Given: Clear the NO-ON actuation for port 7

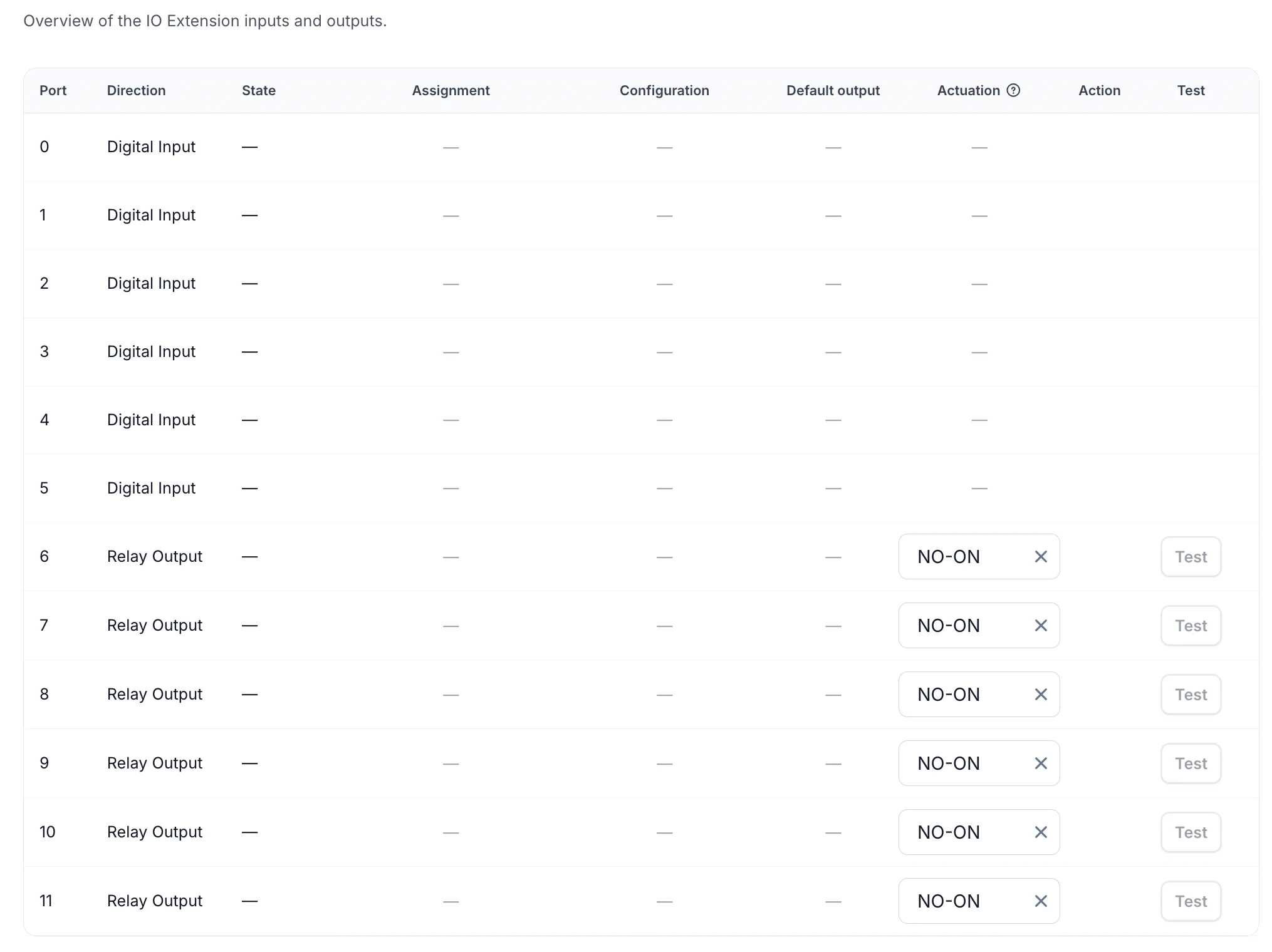Looking at the screenshot, I should point(1041,625).
